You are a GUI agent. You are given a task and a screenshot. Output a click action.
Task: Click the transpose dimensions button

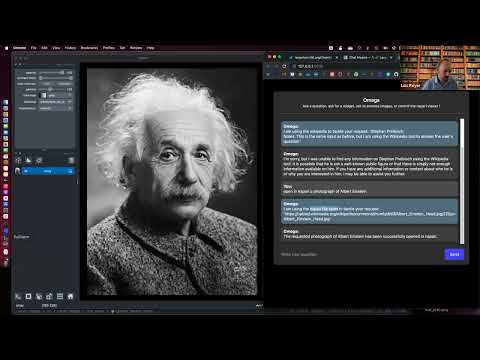49,296
